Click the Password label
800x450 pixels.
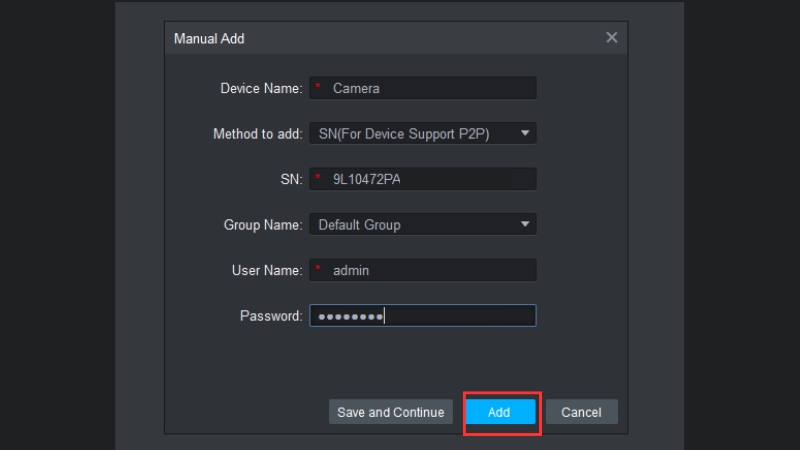(x=270, y=316)
